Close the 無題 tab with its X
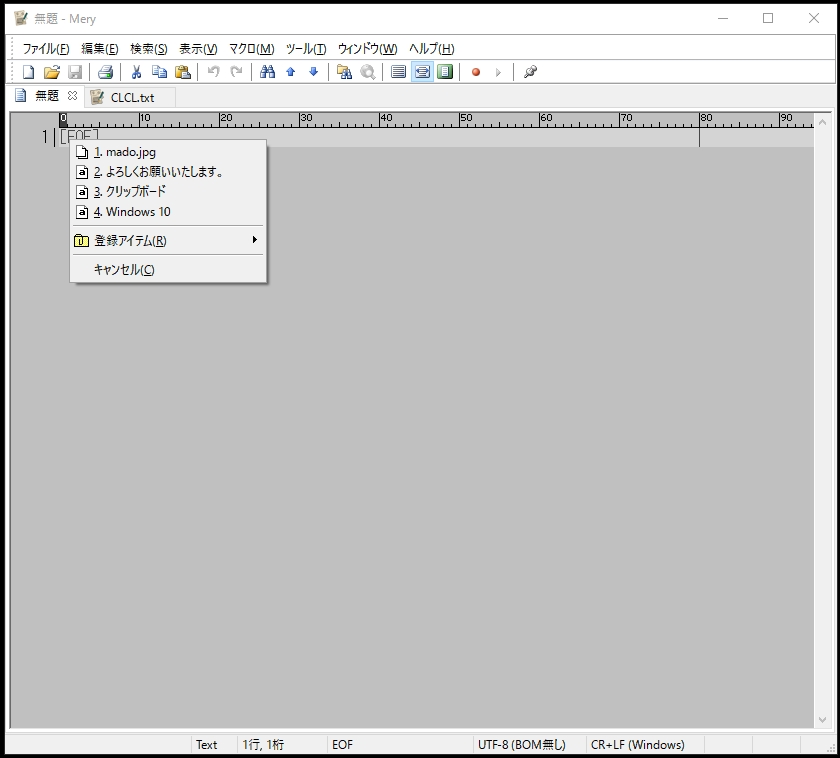The width and height of the screenshot is (840, 758). click(x=72, y=95)
